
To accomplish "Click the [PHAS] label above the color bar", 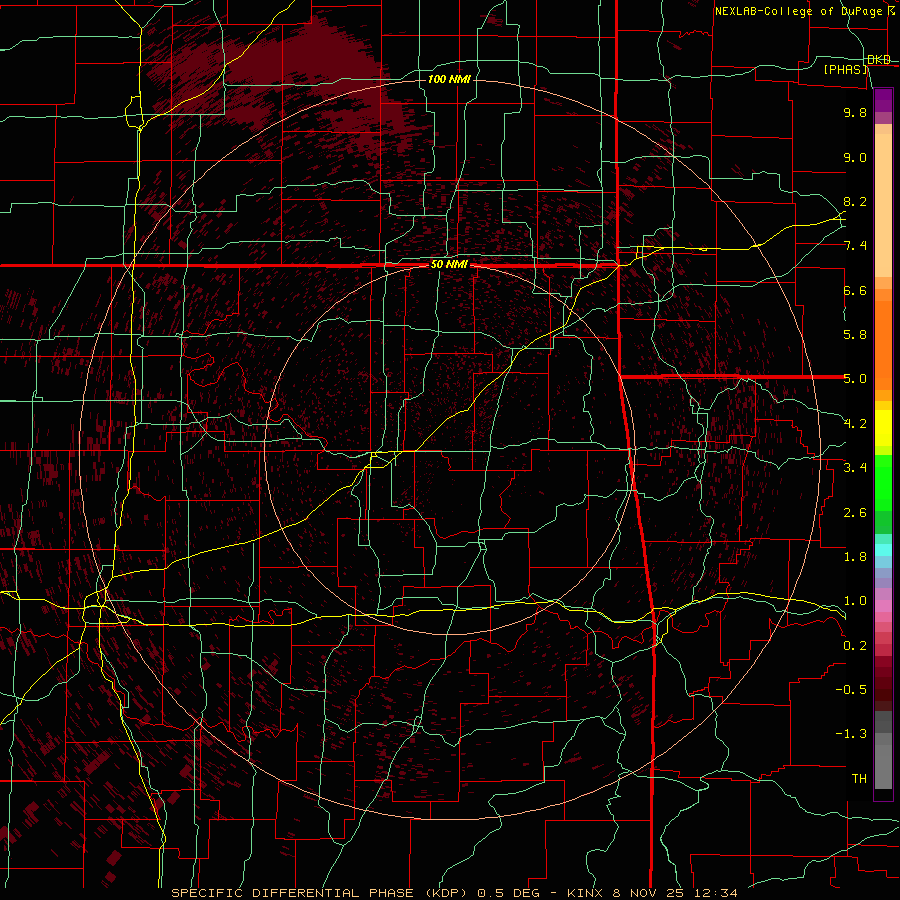I will pos(846,69).
